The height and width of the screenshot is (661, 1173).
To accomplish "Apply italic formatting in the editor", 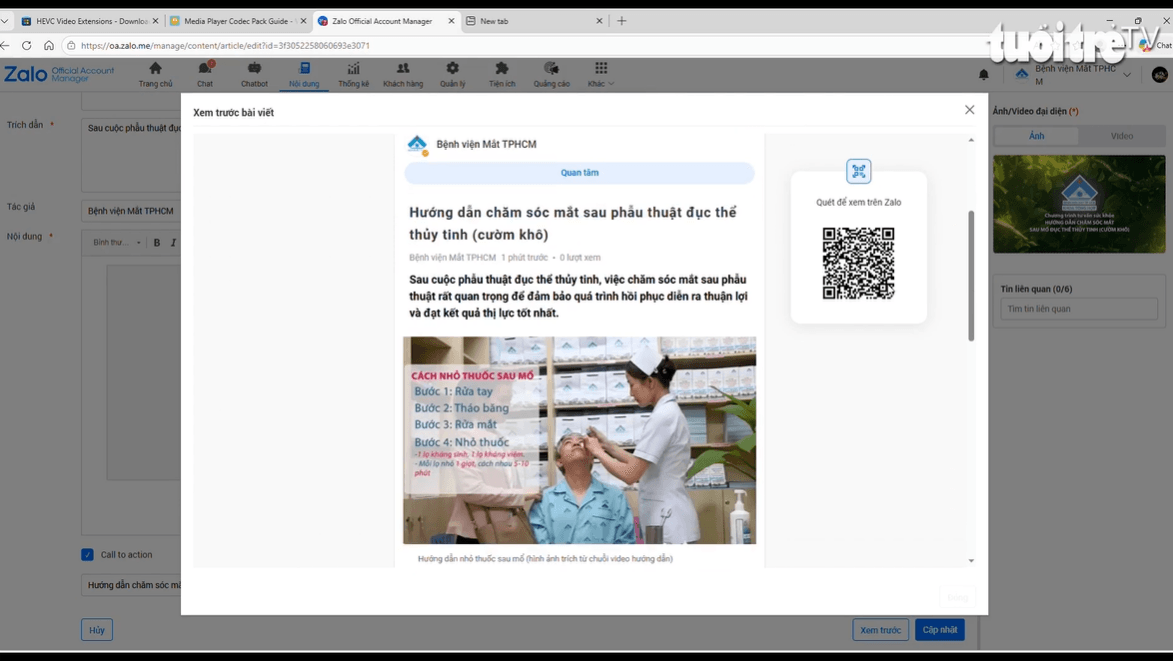I will click(171, 242).
